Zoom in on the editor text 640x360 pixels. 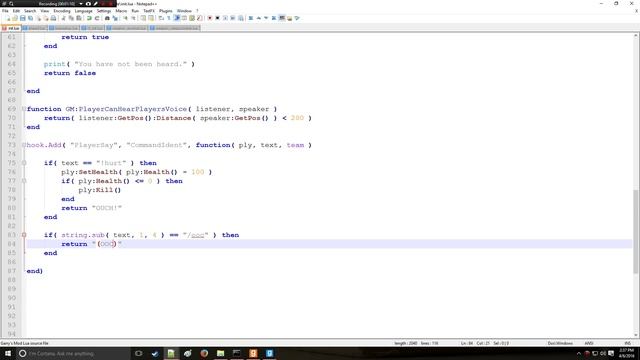point(125,18)
